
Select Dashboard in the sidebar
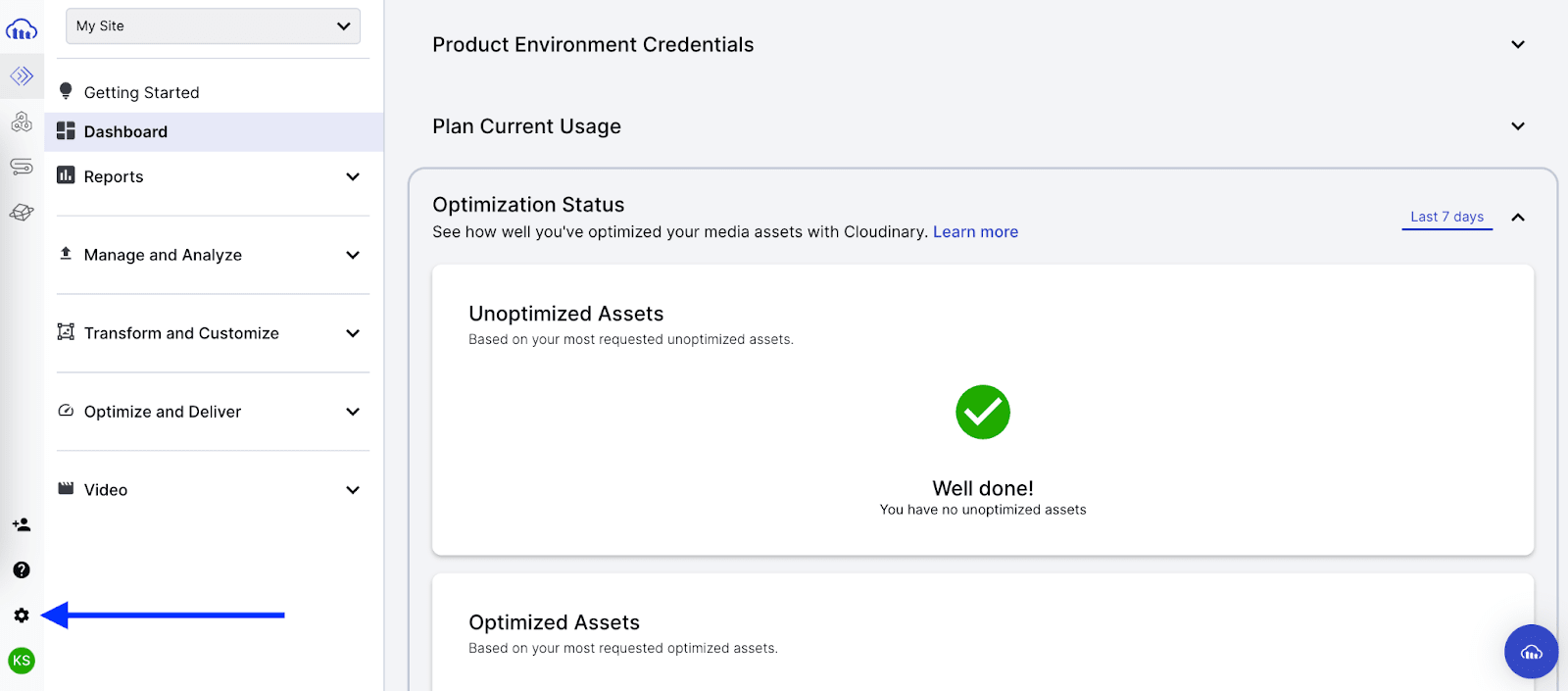(126, 132)
